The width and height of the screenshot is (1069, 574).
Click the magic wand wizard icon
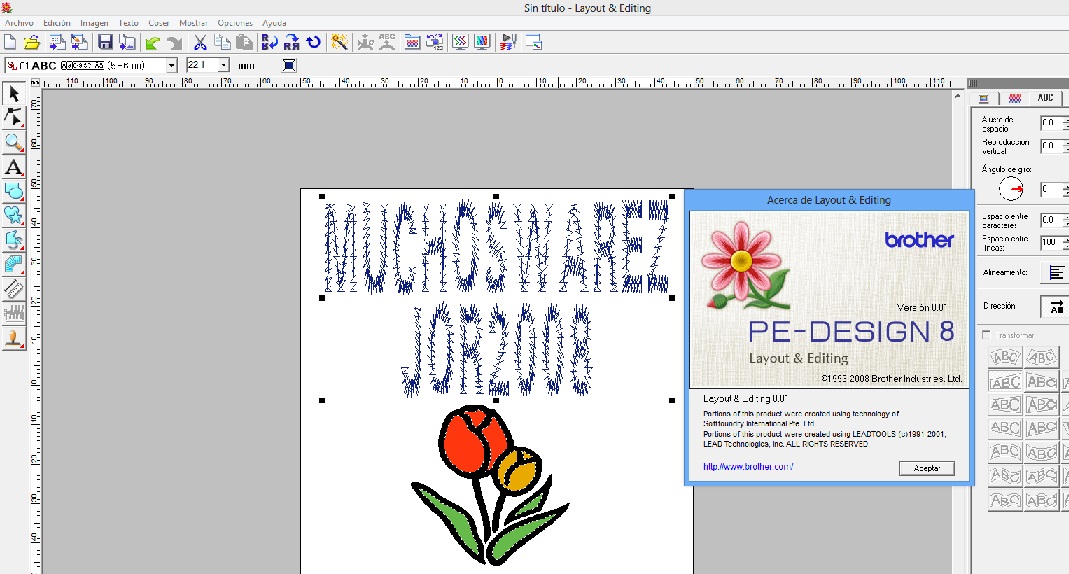tap(339, 42)
